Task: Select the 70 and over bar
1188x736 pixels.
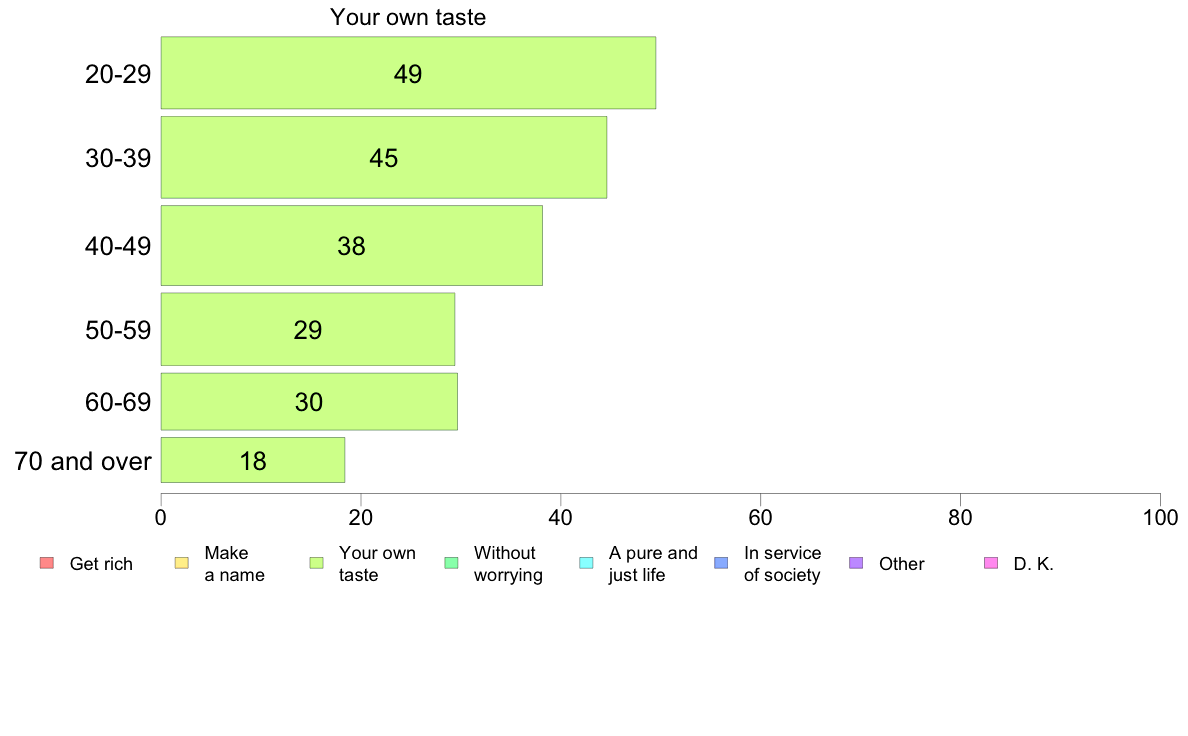Action: pos(253,460)
